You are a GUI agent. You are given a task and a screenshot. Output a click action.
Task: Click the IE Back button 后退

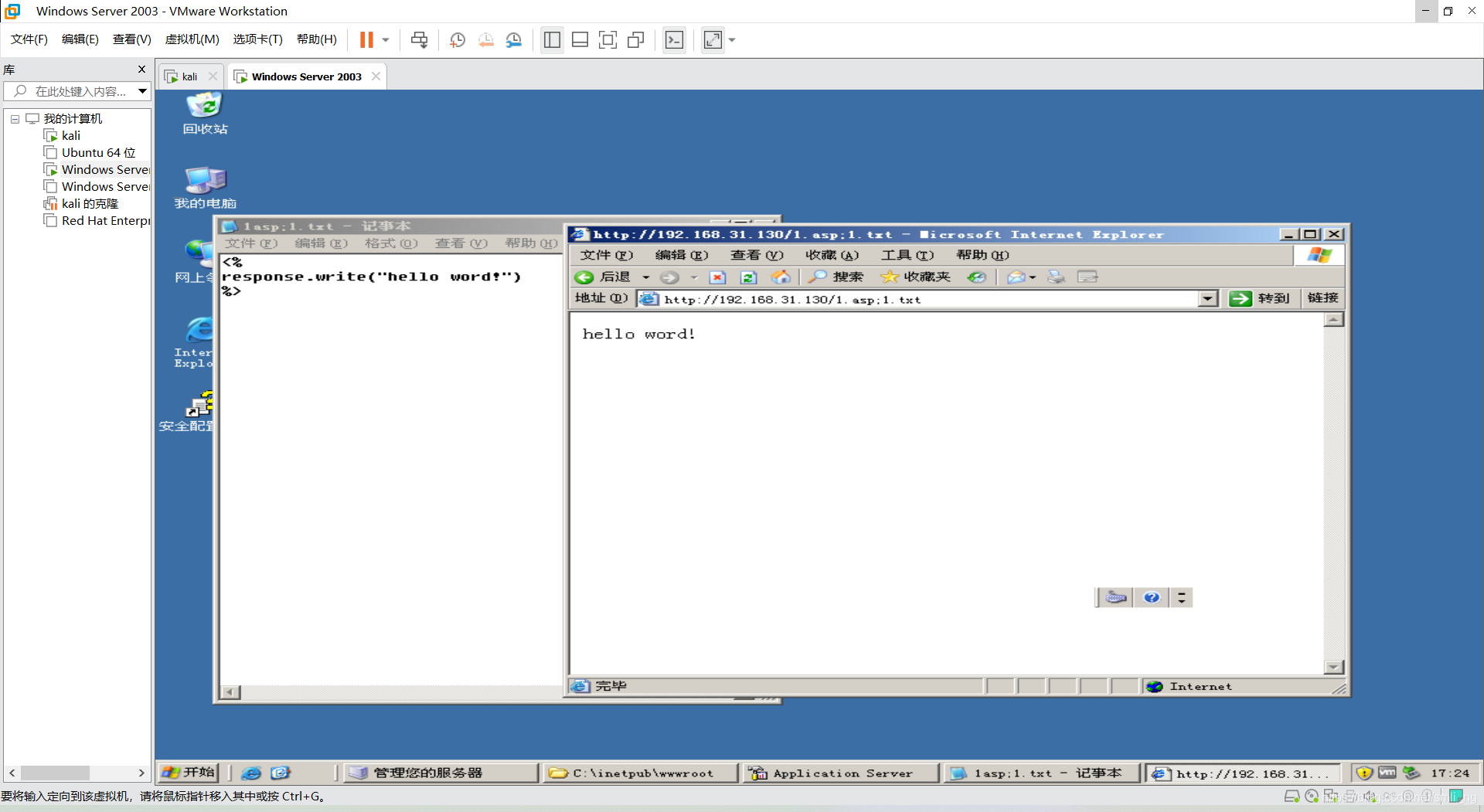click(604, 277)
